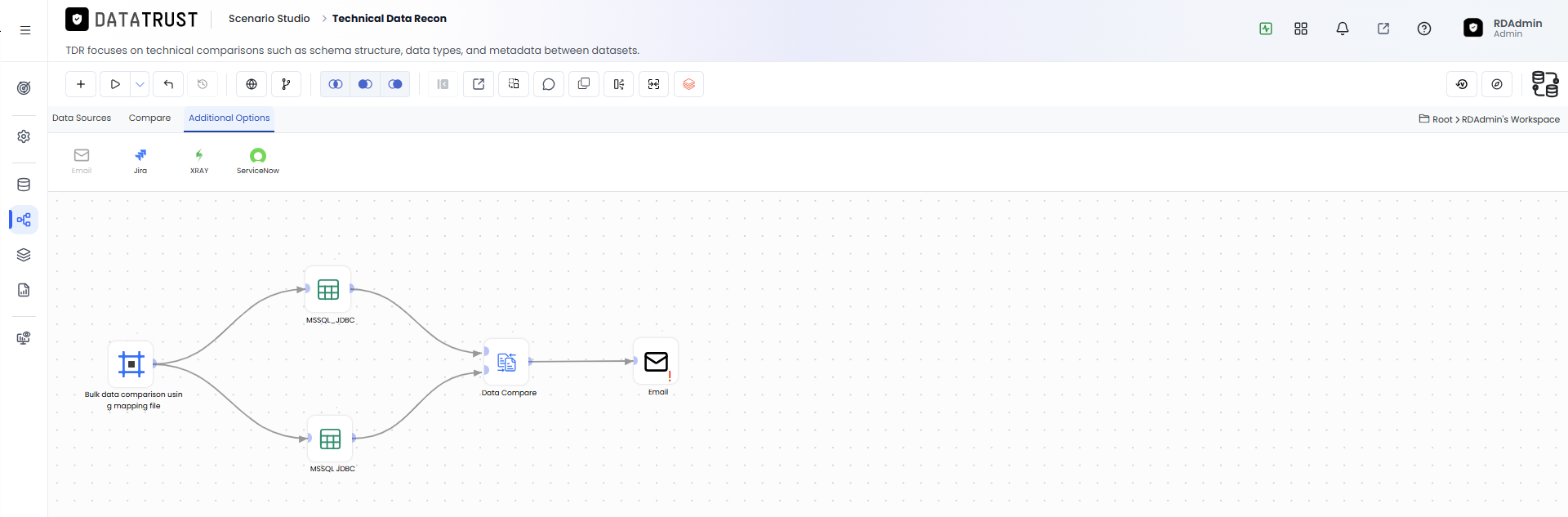Switch to the Compare tab
This screenshot has width=1568, height=517.
coord(149,118)
